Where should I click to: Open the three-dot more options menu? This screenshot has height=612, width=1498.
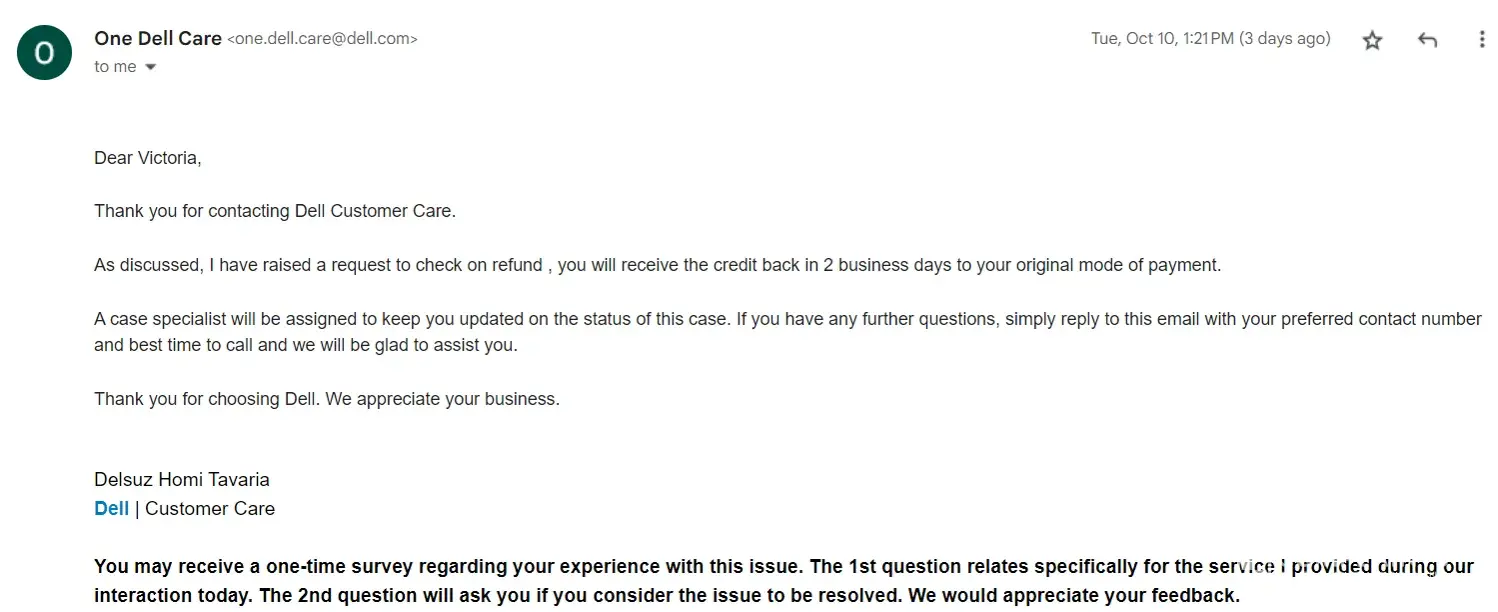click(1481, 40)
